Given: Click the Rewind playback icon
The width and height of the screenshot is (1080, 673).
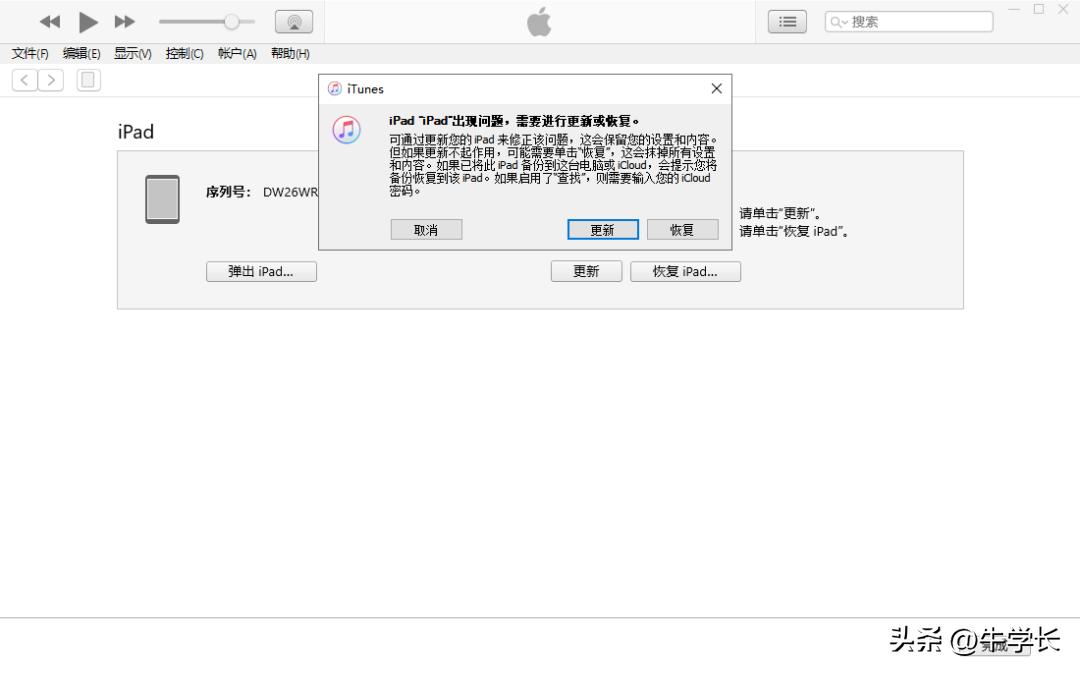Looking at the screenshot, I should (48, 21).
